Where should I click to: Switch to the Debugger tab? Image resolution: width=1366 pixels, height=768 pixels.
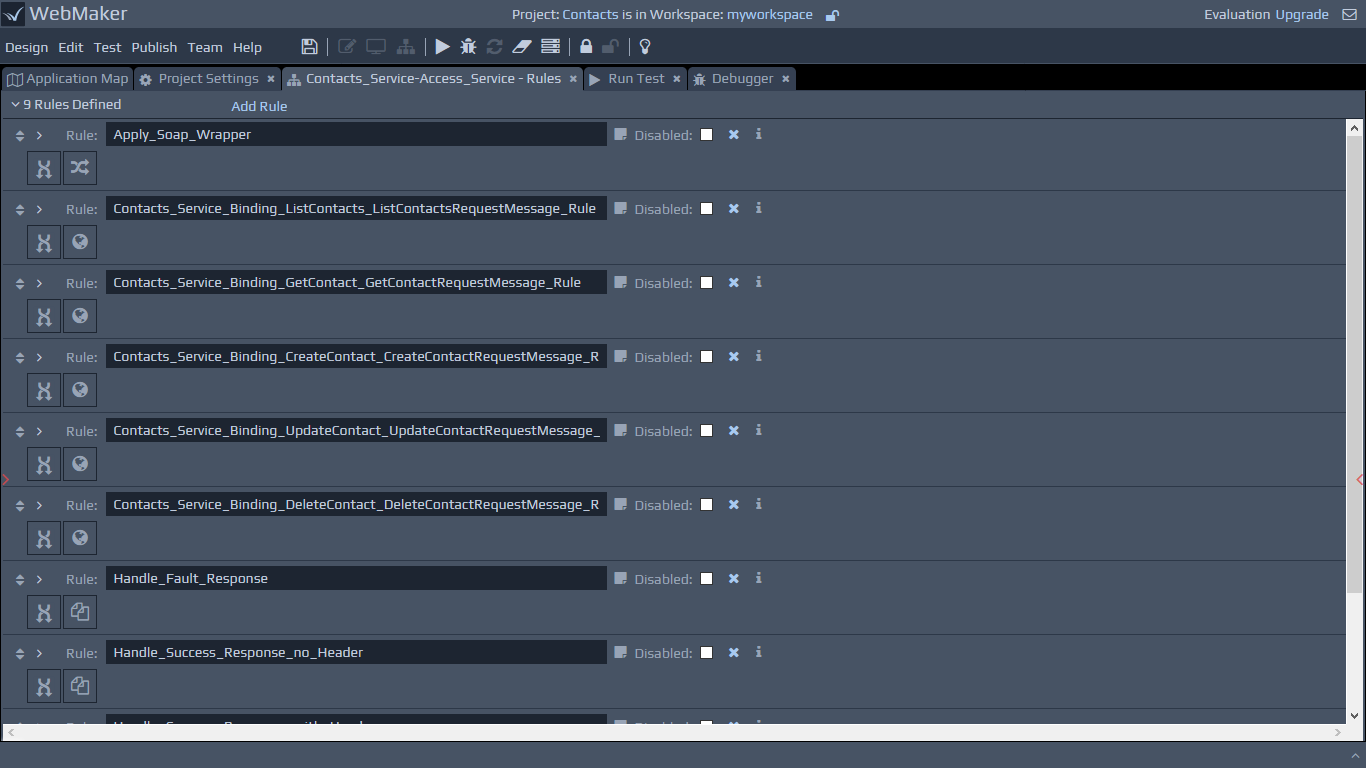coord(742,79)
